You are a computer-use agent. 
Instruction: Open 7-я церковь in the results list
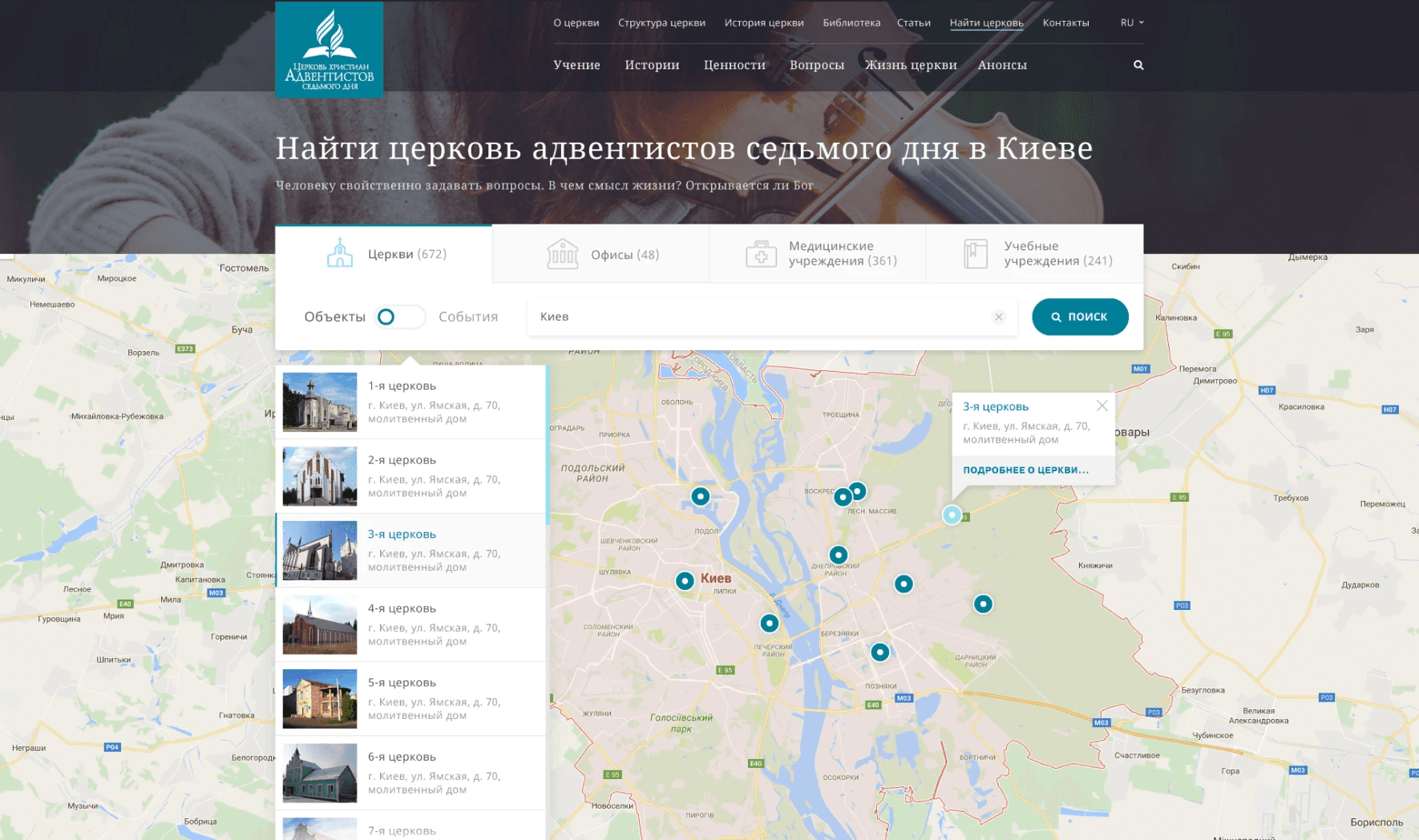coord(410,826)
